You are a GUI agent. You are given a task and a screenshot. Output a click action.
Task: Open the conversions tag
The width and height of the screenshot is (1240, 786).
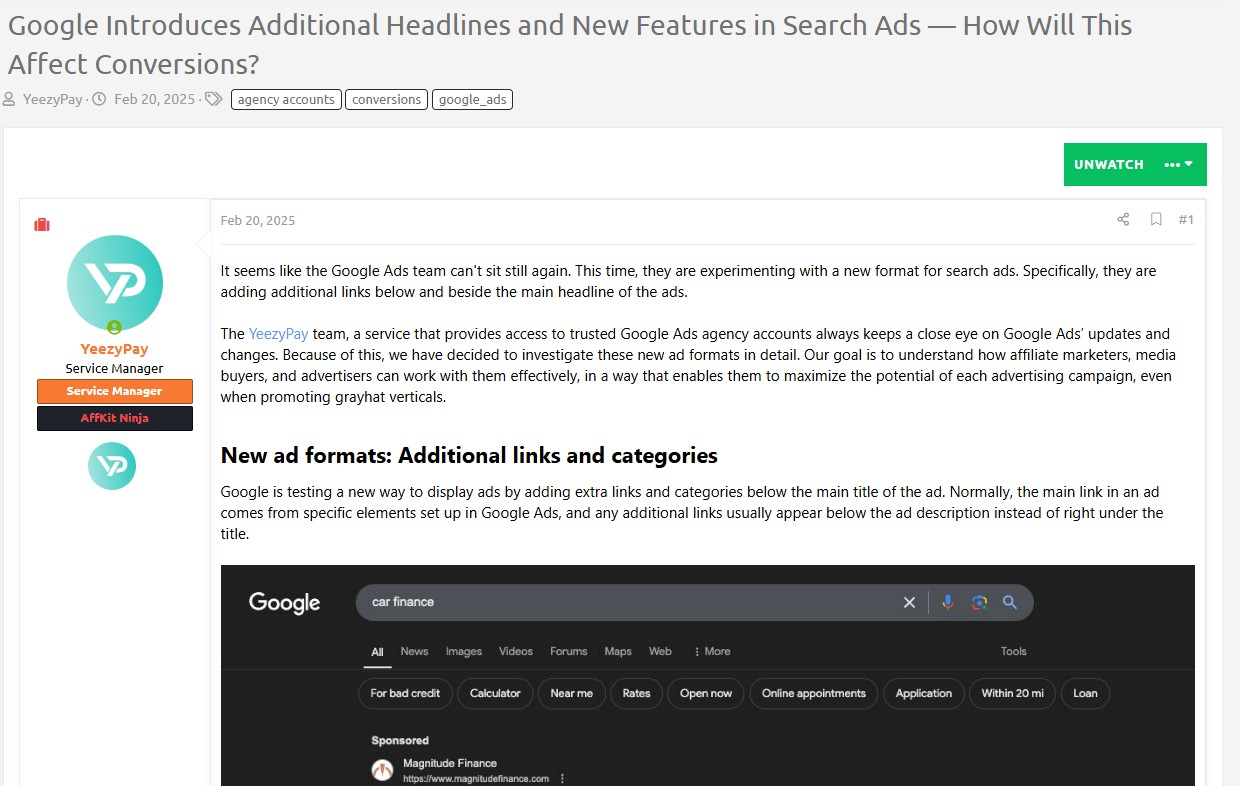click(387, 99)
